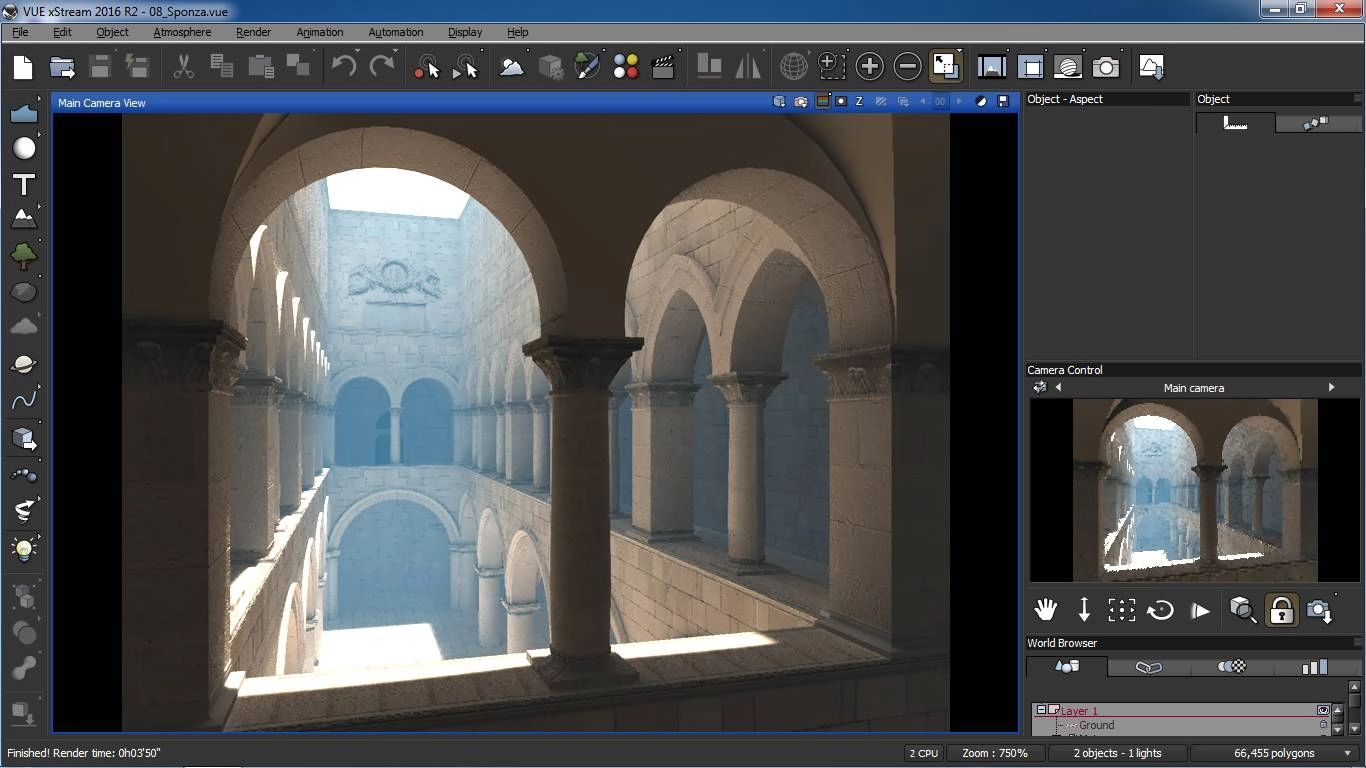The width and height of the screenshot is (1366, 768).
Task: Open the Object menu
Action: click(x=112, y=32)
